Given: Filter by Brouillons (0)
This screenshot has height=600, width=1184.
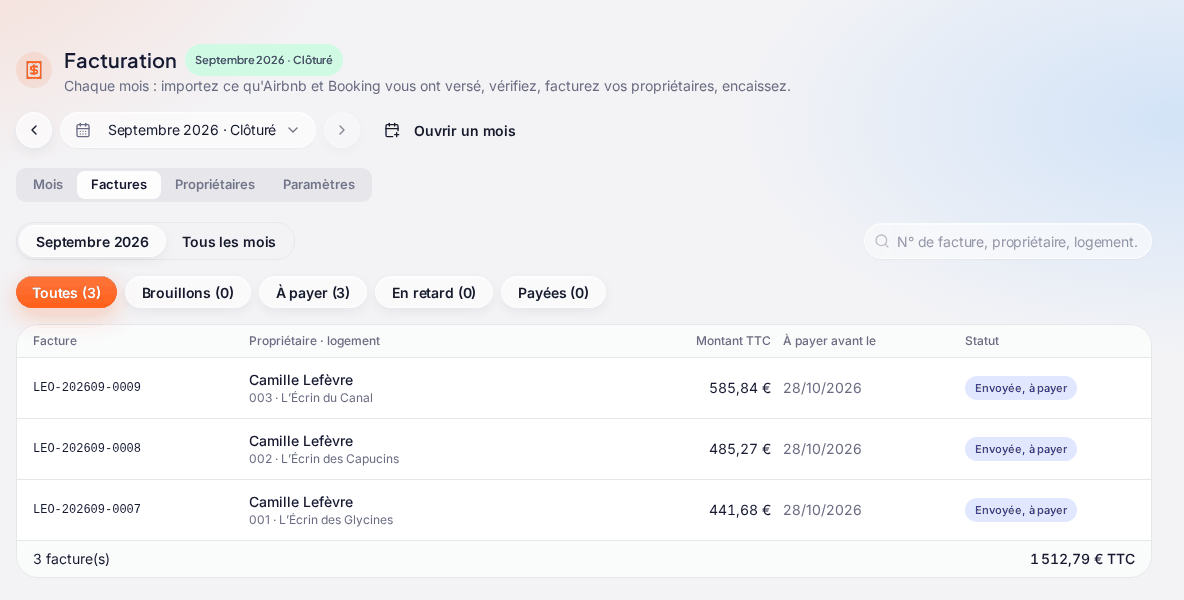Looking at the screenshot, I should coord(188,293).
